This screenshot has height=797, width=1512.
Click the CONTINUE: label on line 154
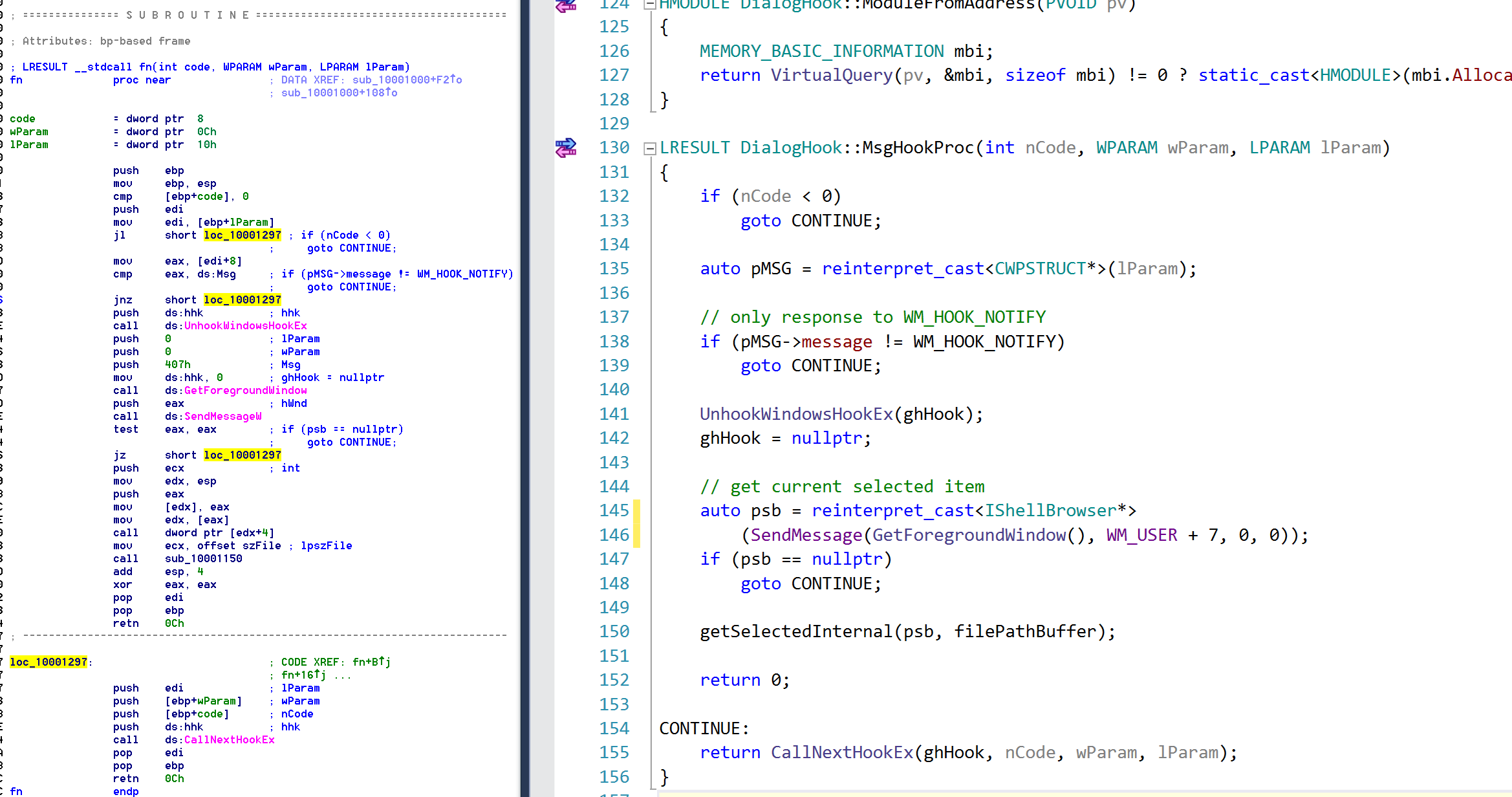(704, 728)
